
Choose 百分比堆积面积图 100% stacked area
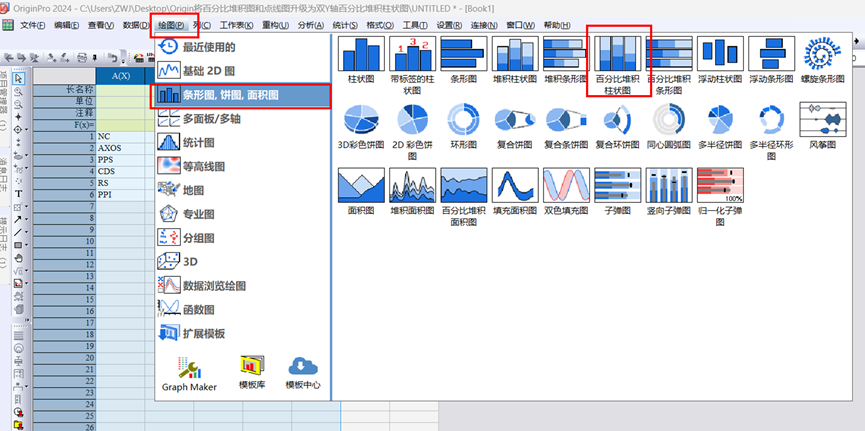coord(463,197)
